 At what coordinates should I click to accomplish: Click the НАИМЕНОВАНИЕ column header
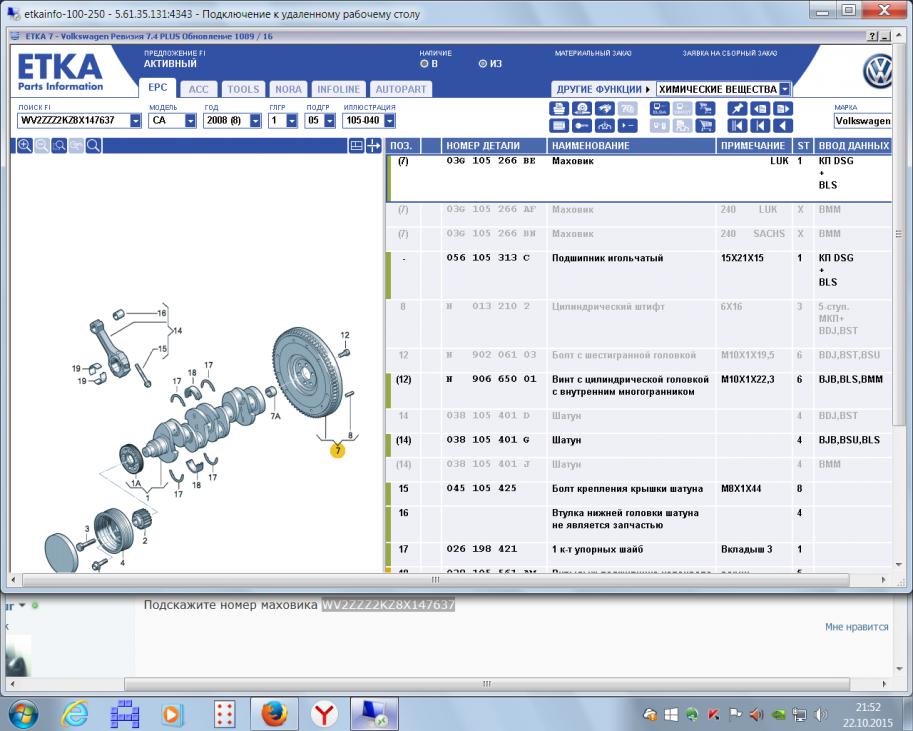(631, 146)
